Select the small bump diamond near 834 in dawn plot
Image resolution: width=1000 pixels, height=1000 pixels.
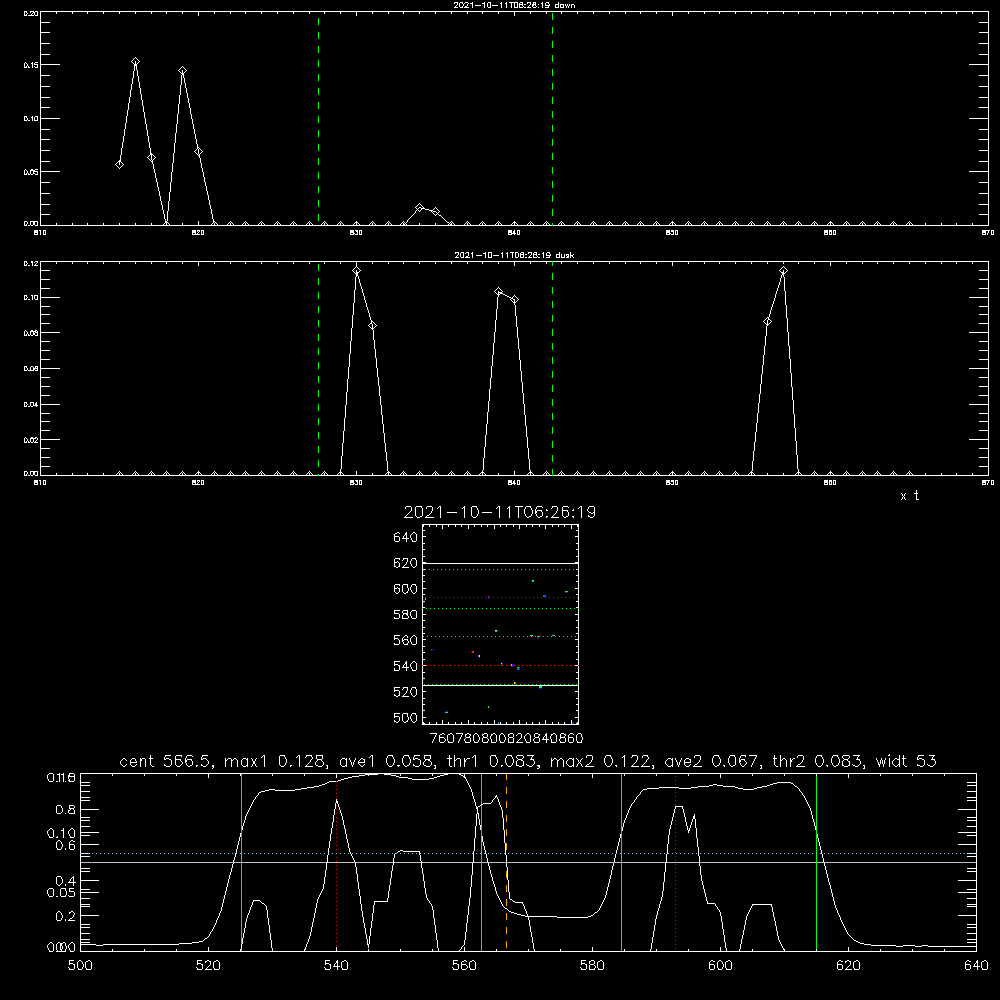pos(419,208)
